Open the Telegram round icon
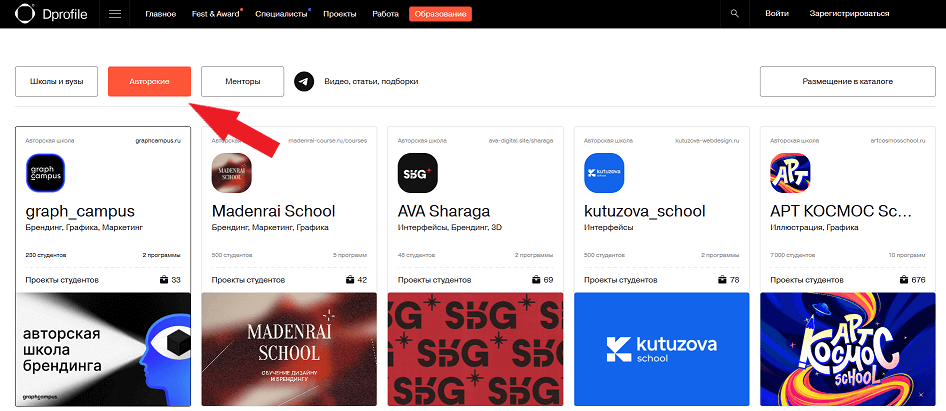946x411 pixels. coord(304,81)
